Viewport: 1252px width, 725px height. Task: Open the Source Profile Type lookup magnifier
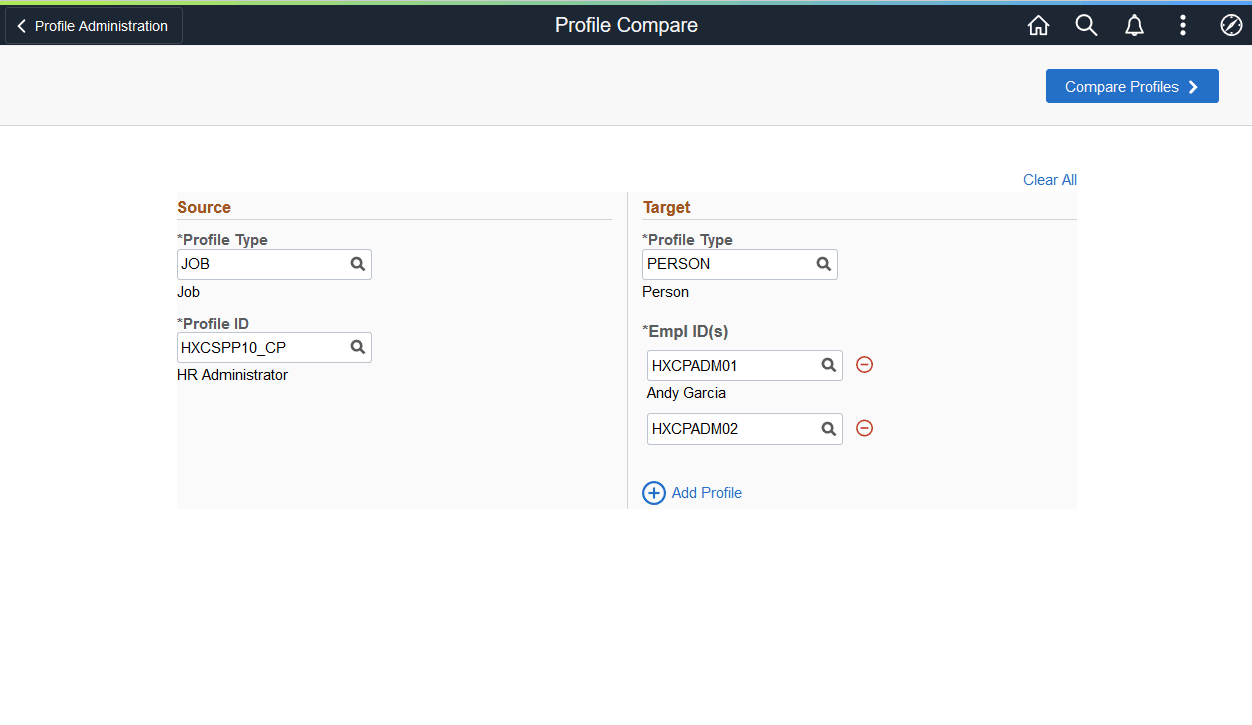tap(358, 263)
